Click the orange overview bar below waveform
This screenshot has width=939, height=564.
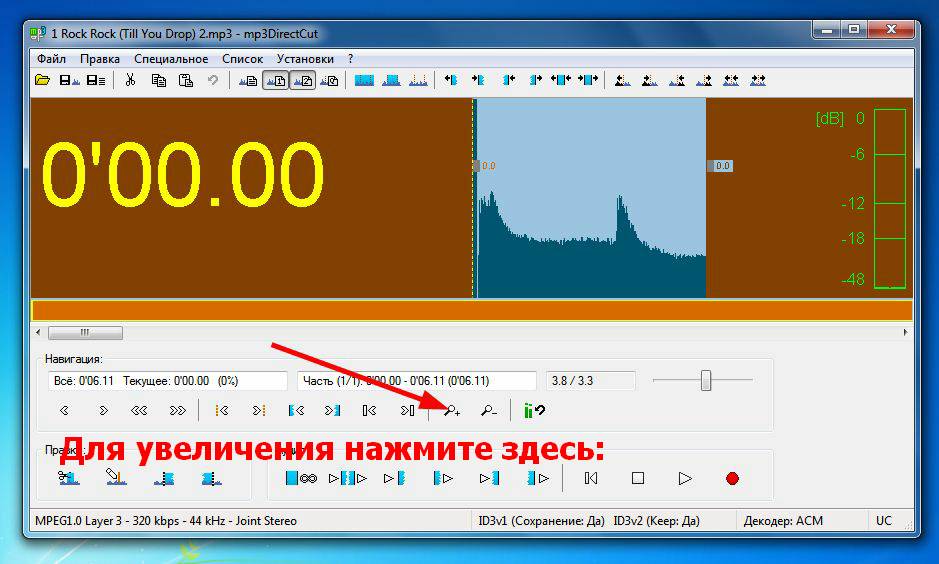tap(472, 311)
